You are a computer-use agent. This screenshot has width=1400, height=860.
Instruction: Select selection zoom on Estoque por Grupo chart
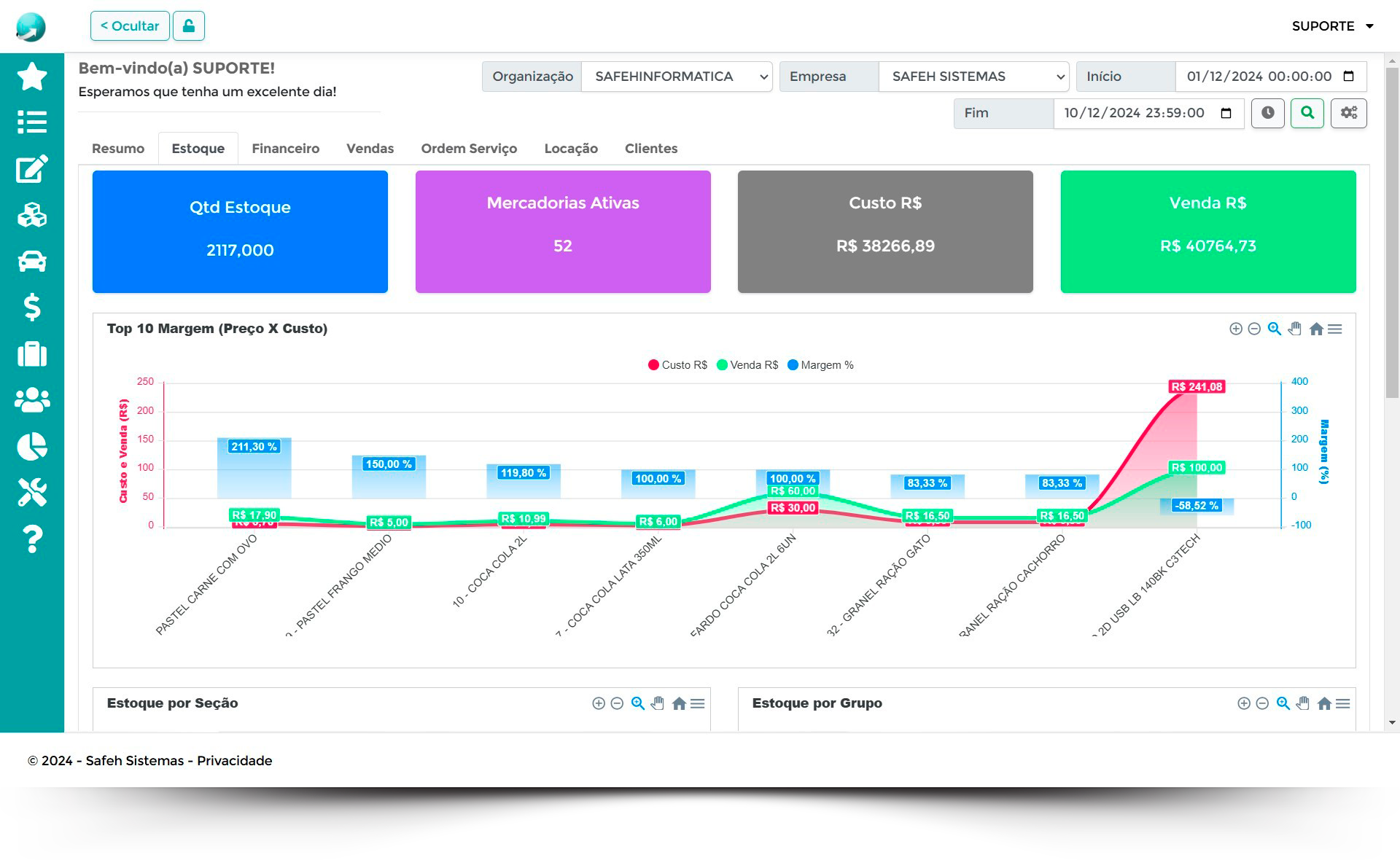tap(1283, 703)
